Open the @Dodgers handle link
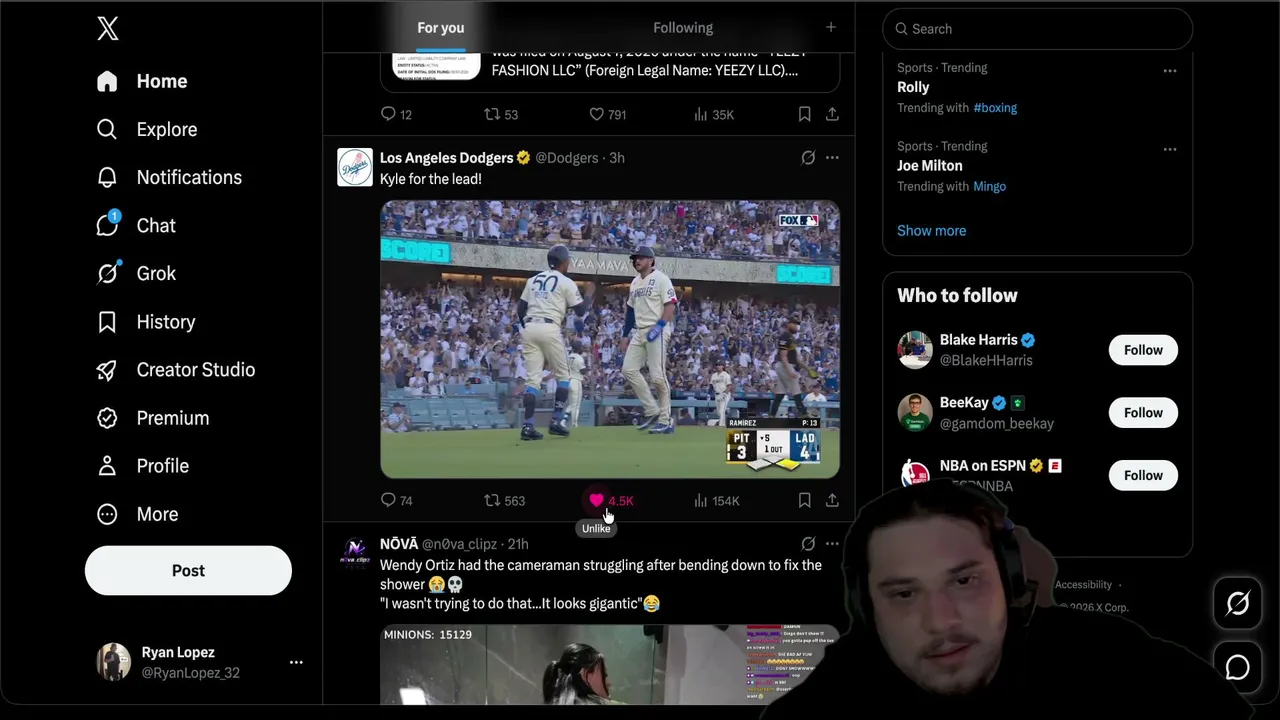This screenshot has height=720, width=1280. coord(567,158)
